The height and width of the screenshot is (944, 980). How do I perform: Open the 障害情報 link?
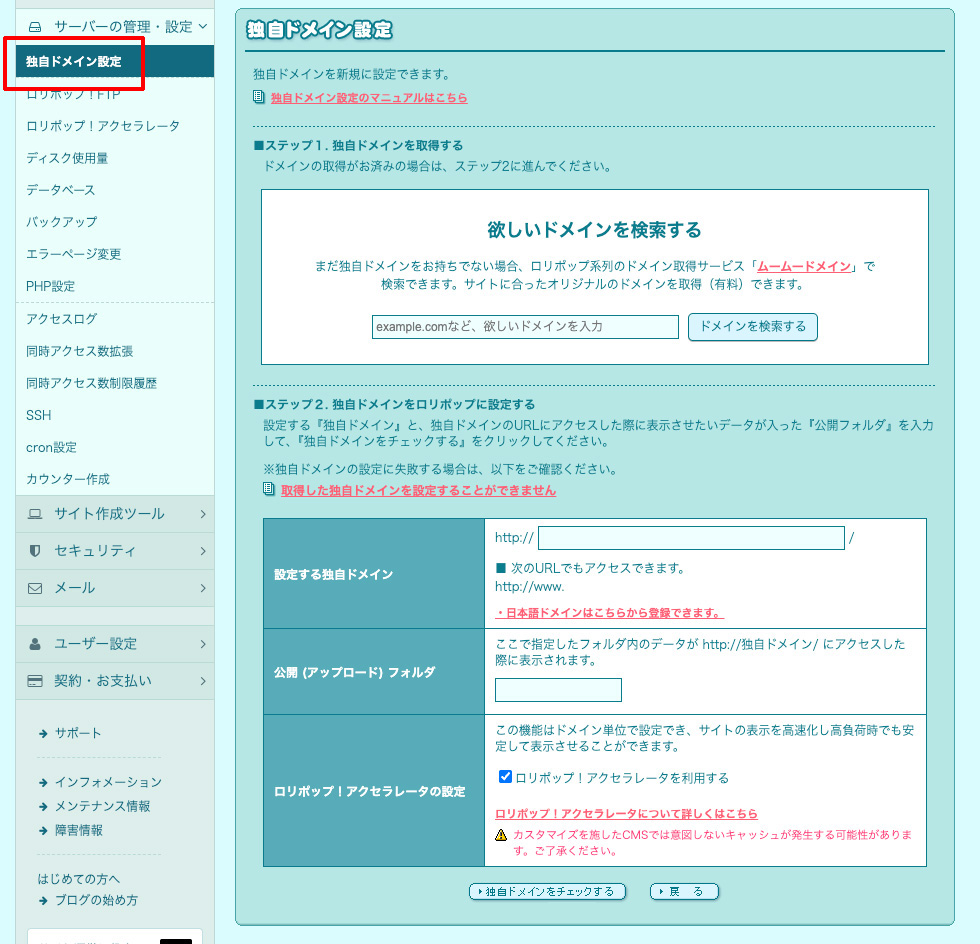(79, 830)
